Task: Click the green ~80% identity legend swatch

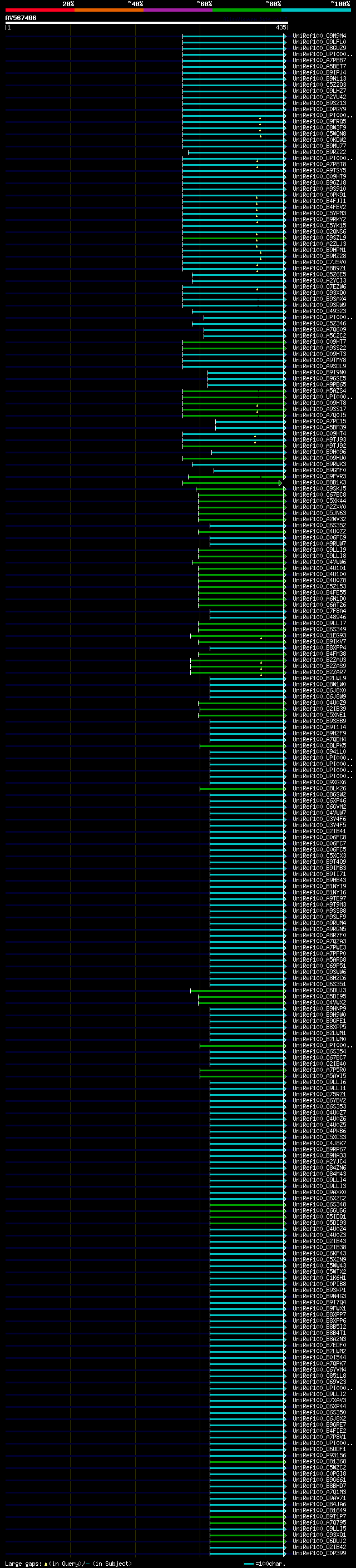Action: 247,10
